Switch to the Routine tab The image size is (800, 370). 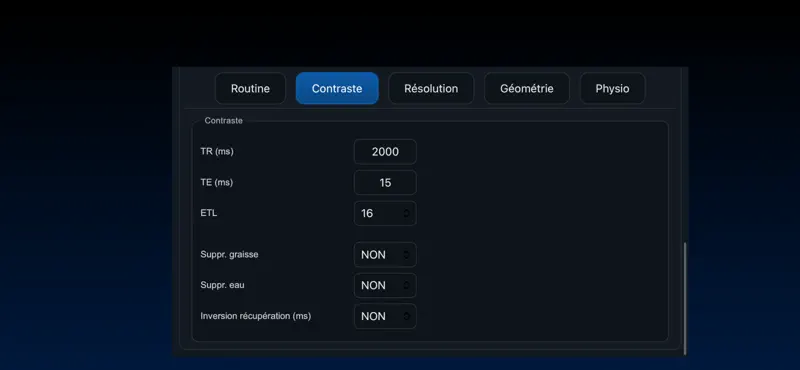point(250,88)
